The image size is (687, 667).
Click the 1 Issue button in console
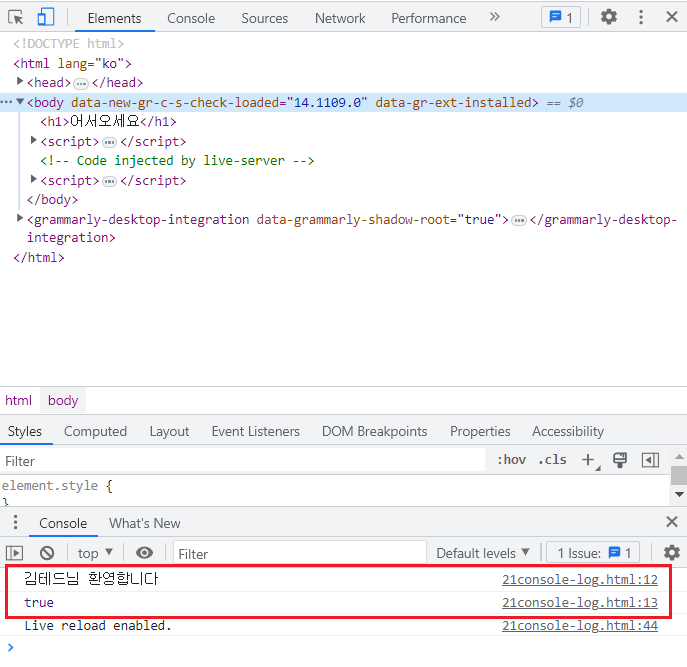coord(593,553)
